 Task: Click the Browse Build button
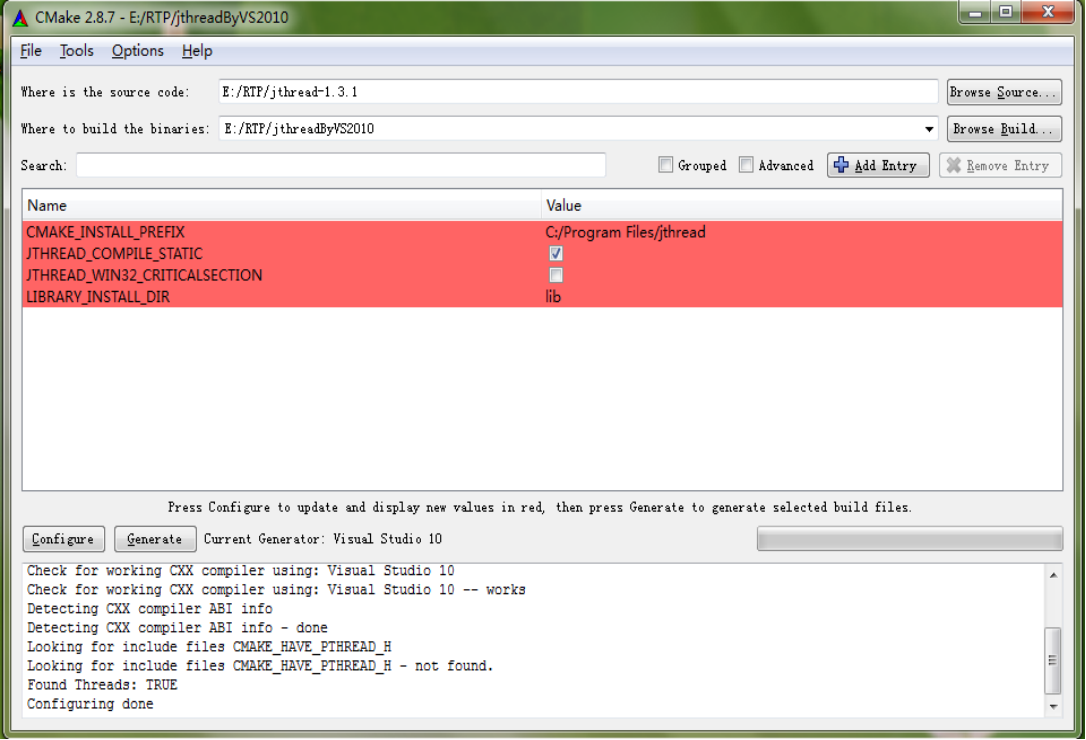pyautogui.click(x=1004, y=129)
